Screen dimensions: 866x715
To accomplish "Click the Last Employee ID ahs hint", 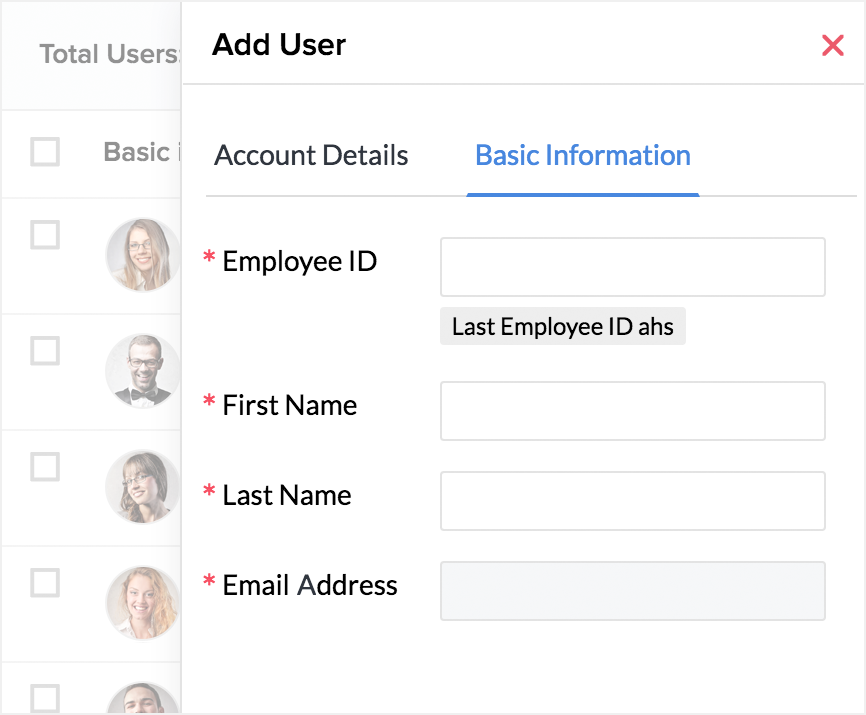I will coord(562,327).
